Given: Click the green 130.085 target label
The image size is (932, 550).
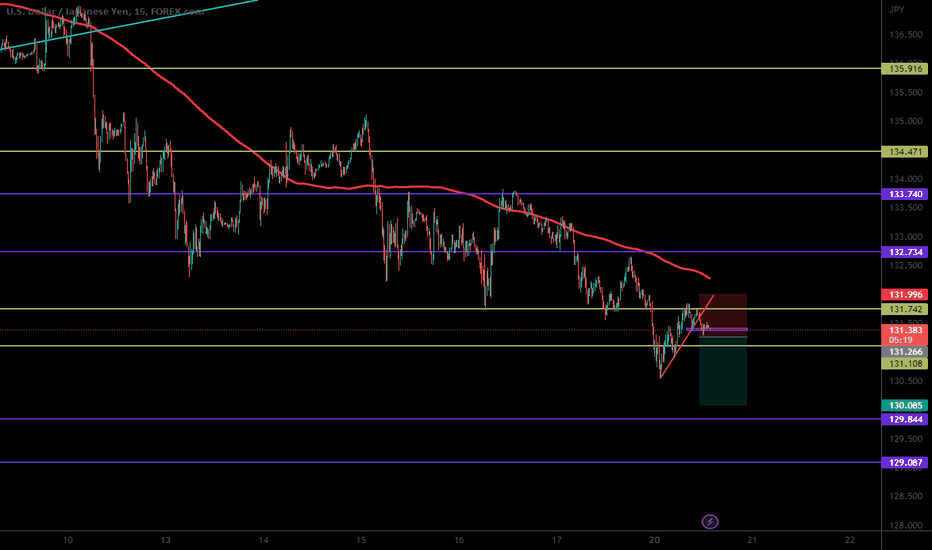Looking at the screenshot, I should pyautogui.click(x=905, y=406).
